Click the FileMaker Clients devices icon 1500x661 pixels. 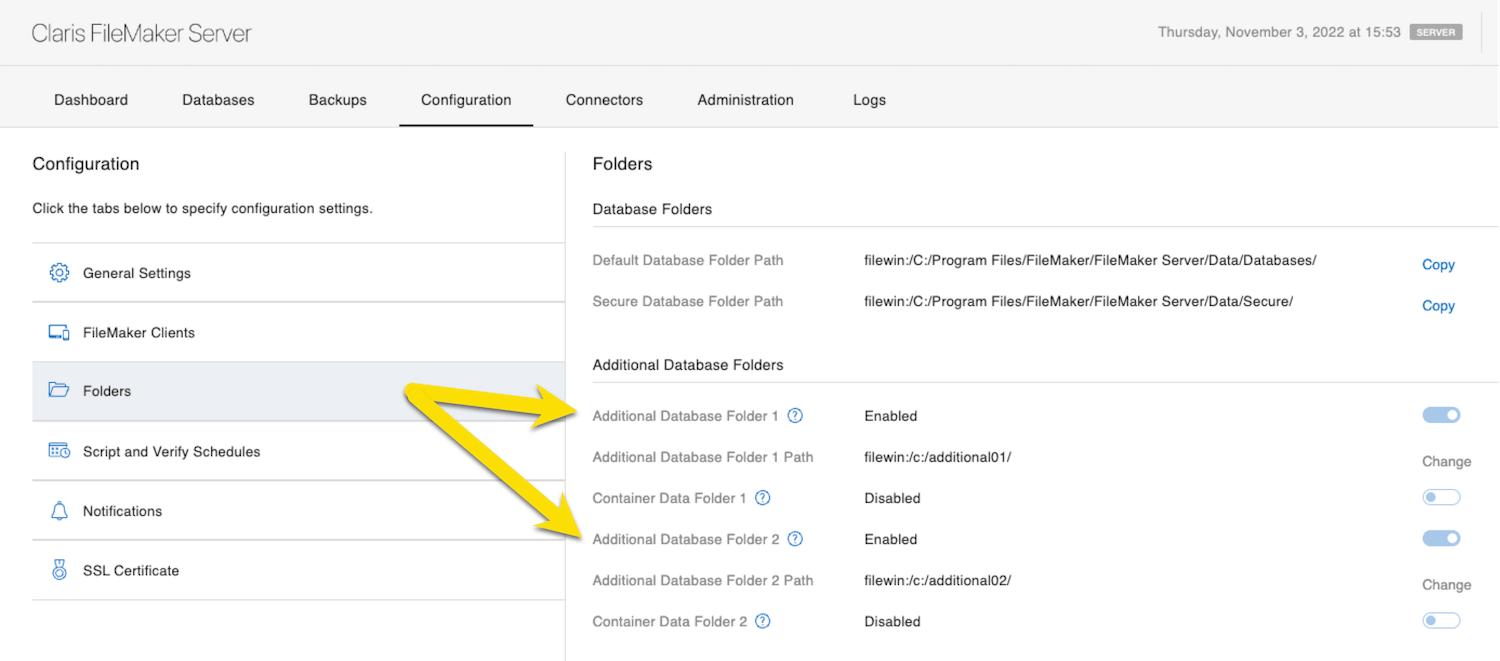[x=59, y=332]
